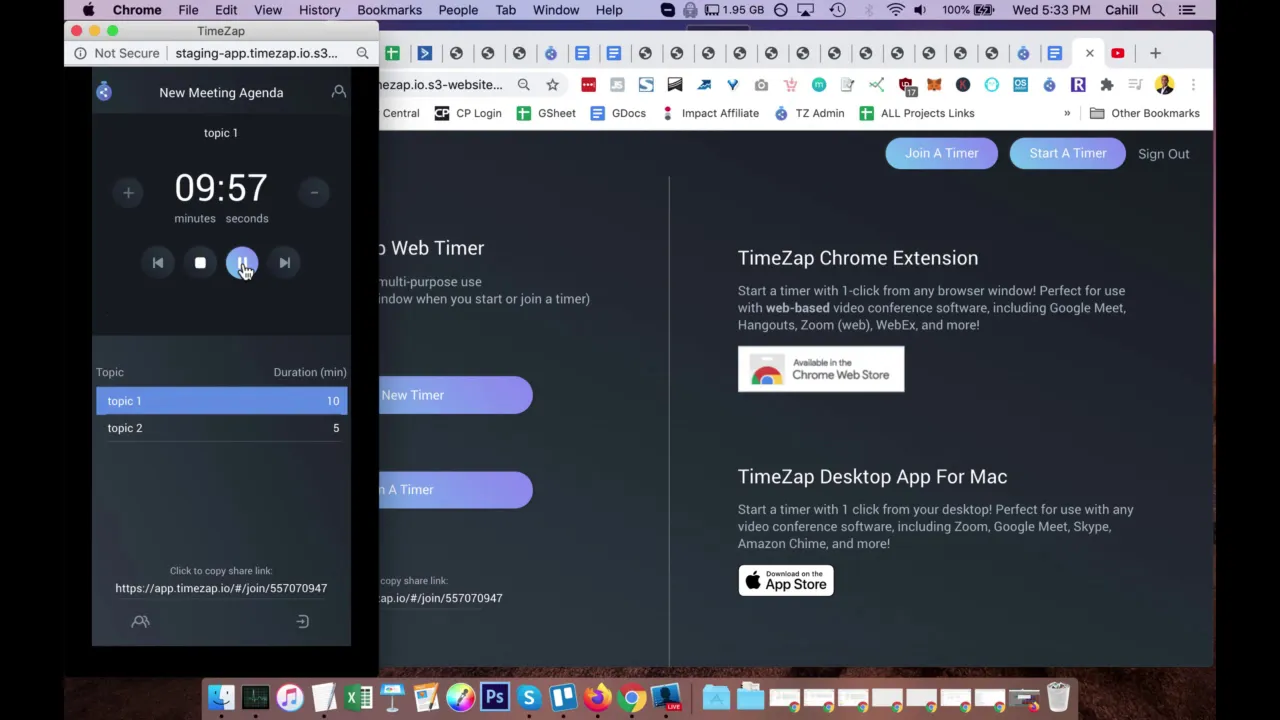Click the shopping cart extension icon

(790, 85)
